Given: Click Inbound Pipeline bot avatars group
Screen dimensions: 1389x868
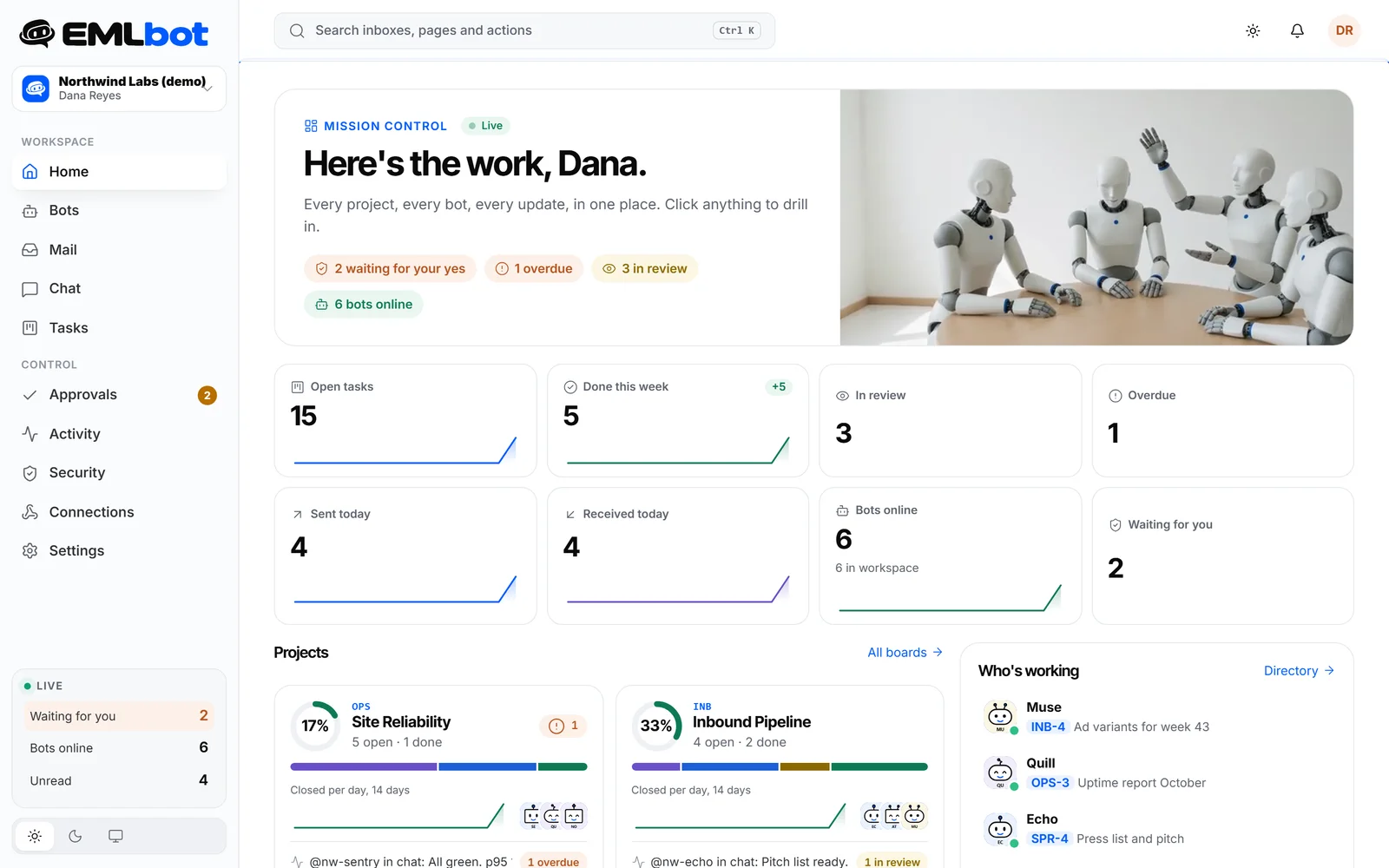Looking at the screenshot, I should point(894,816).
